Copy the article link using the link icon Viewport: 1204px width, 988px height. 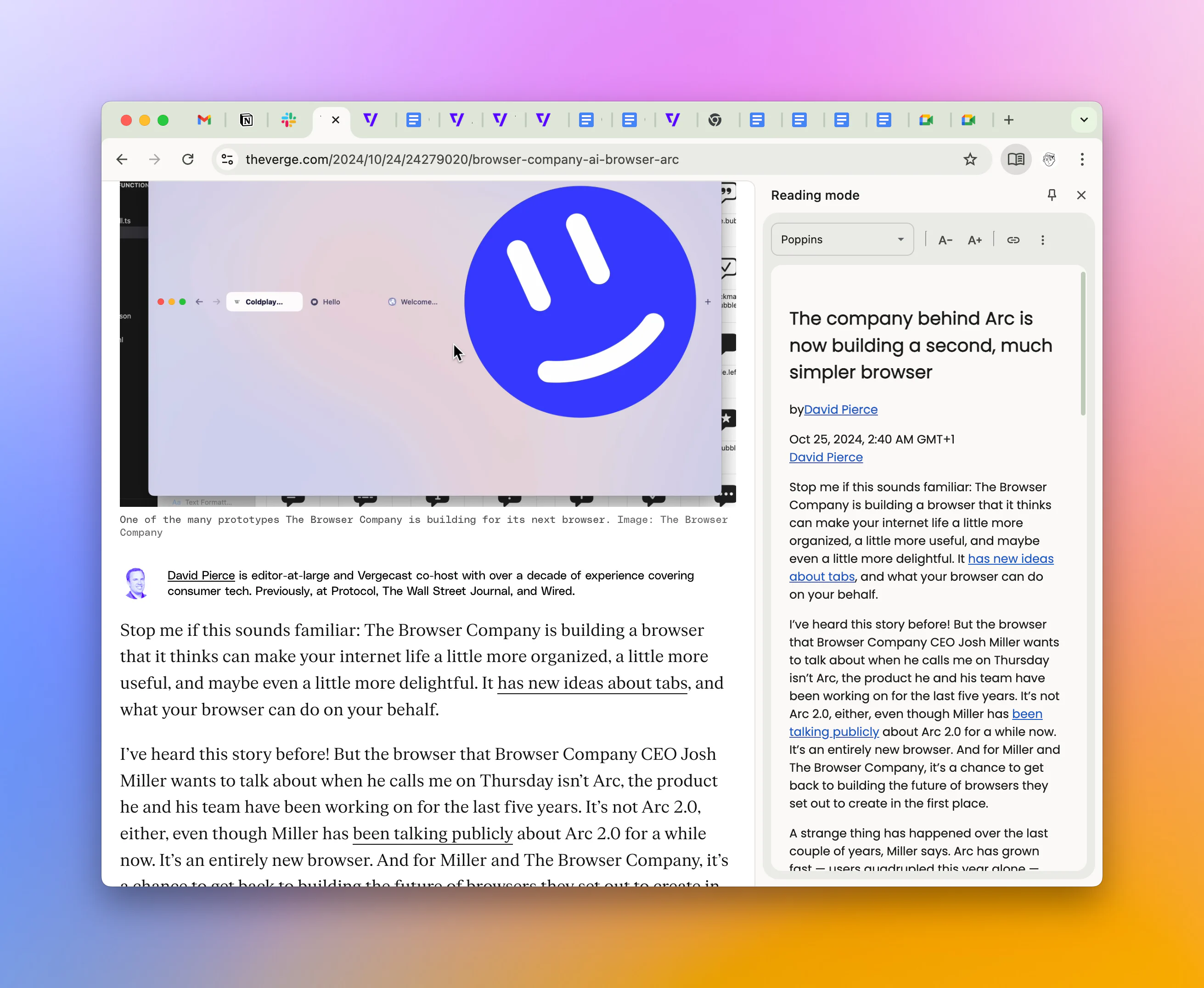(1013, 240)
